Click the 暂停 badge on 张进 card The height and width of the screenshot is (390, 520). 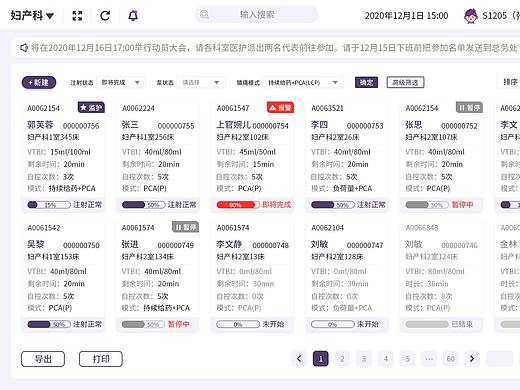(186, 227)
